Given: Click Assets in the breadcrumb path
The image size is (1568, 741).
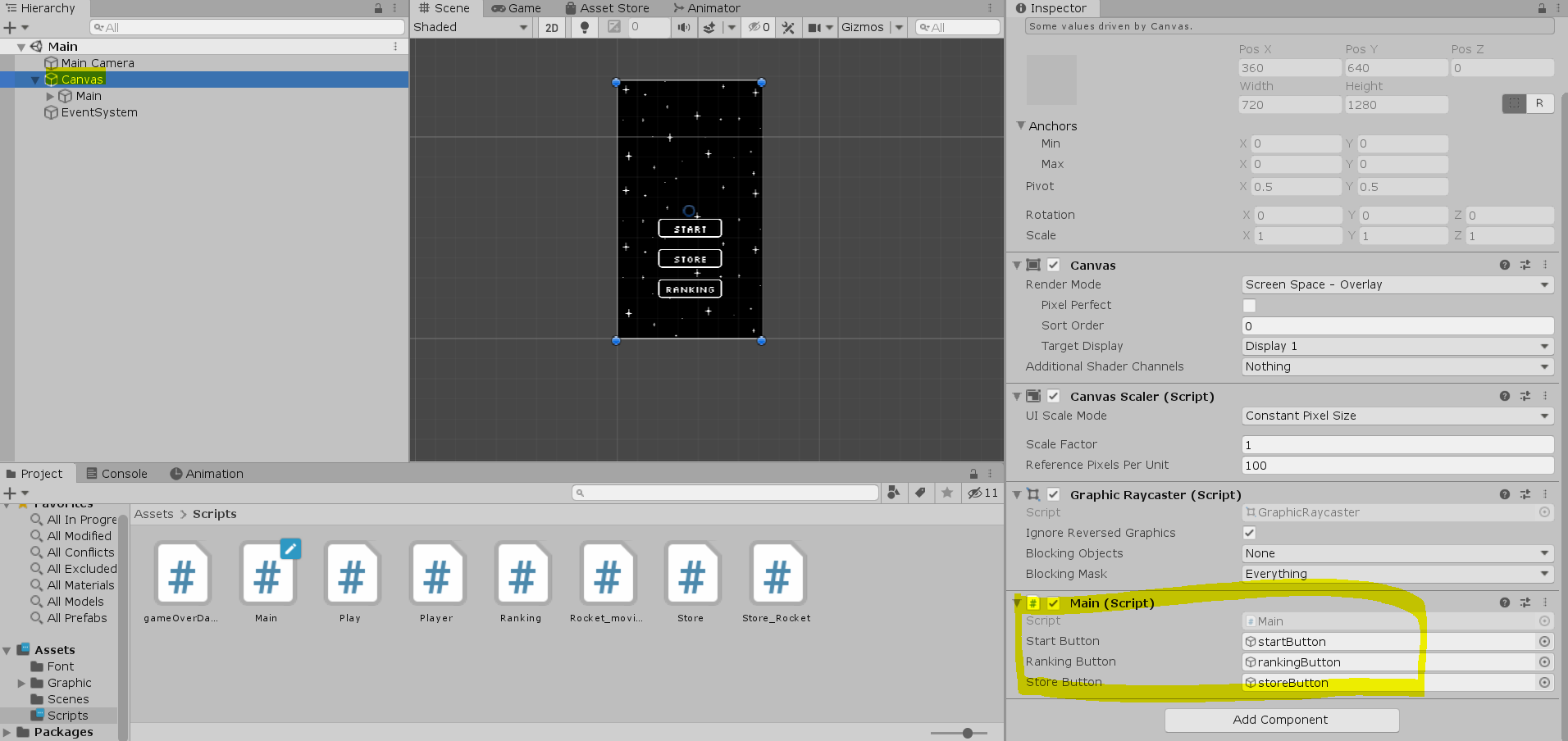Looking at the screenshot, I should [x=154, y=514].
